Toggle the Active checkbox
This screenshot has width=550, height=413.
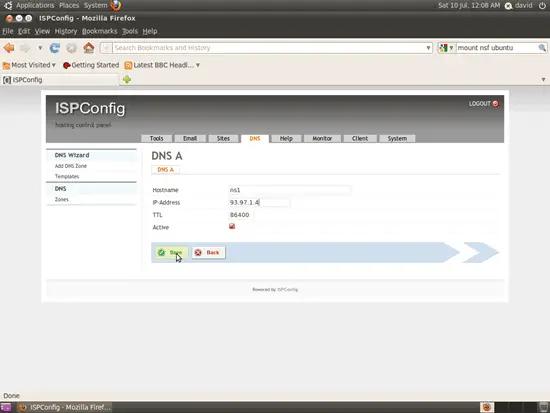point(232,226)
